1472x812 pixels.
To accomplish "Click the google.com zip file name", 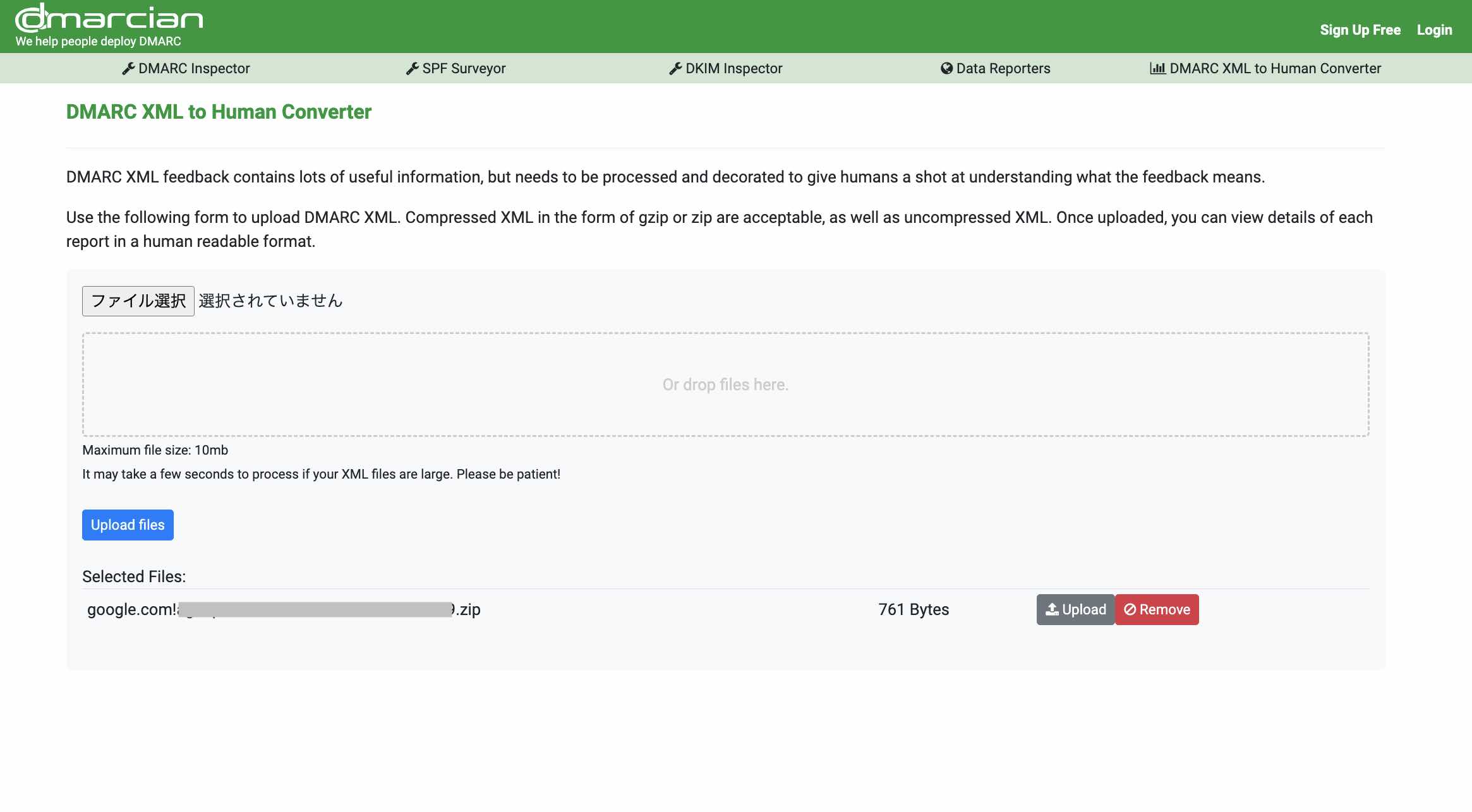I will coord(284,609).
